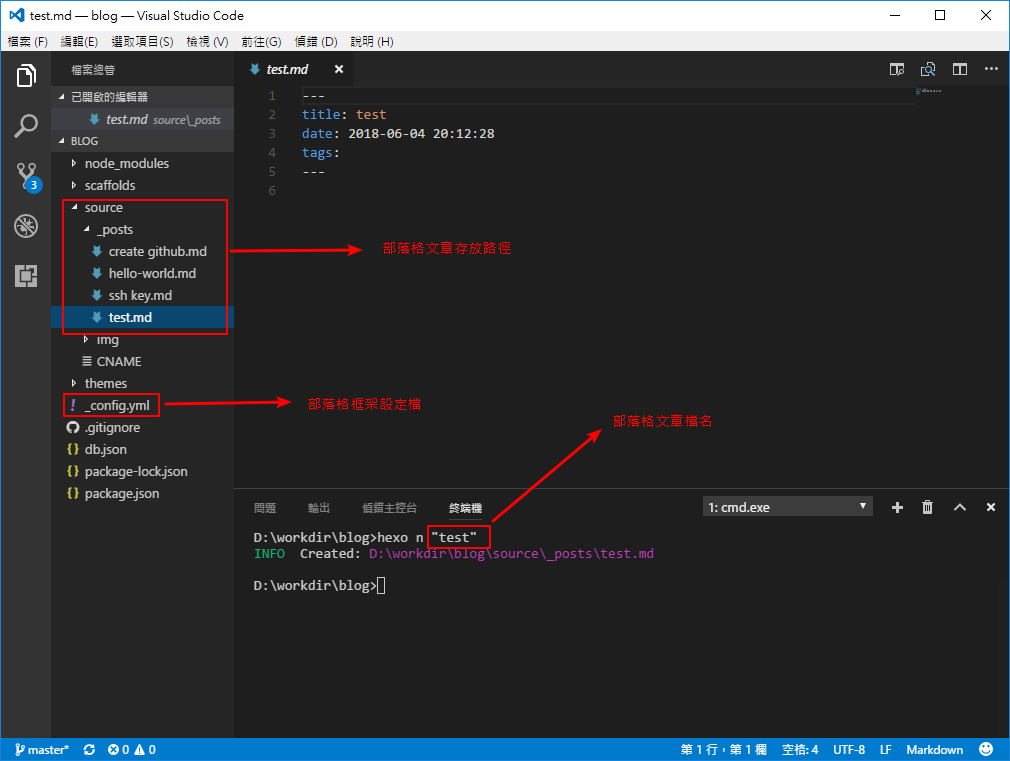
Task: Maximize the terminal panel with up chevron
Action: pos(960,507)
